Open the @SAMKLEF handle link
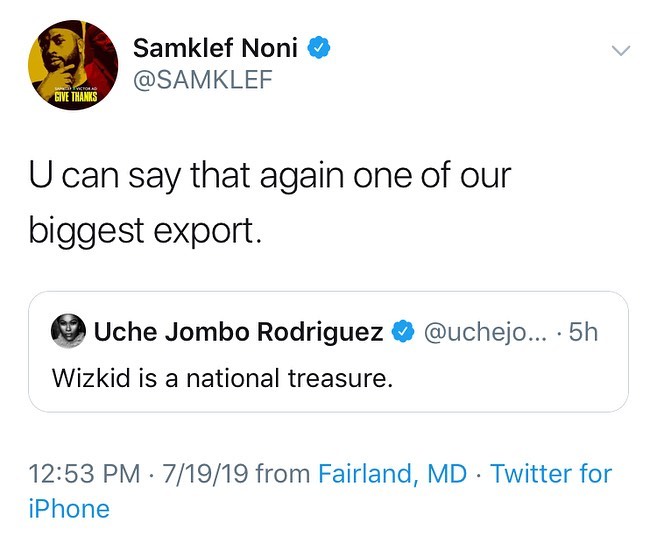The width and height of the screenshot is (657, 536). (201, 80)
